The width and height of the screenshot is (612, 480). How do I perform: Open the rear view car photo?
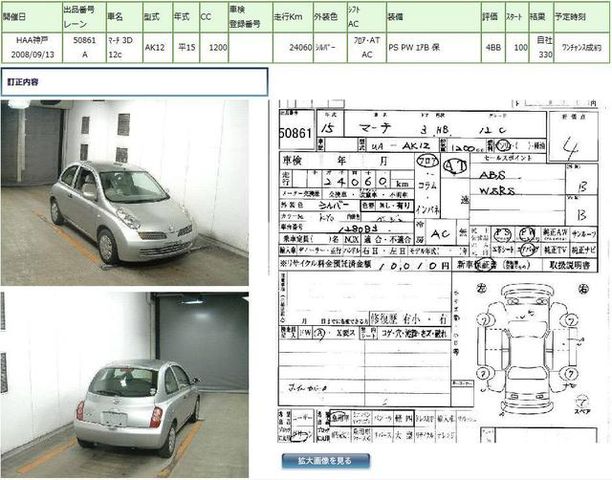point(125,385)
